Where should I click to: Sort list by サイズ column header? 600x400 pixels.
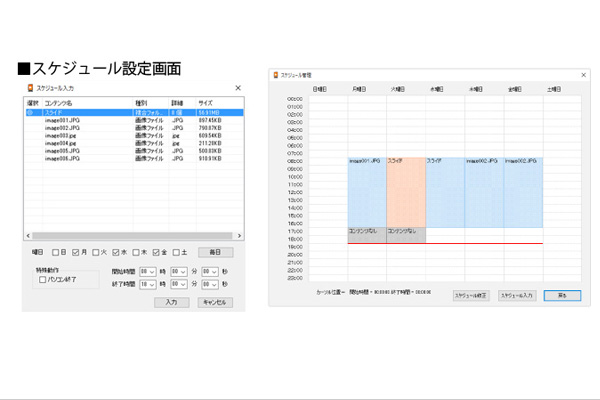point(205,103)
